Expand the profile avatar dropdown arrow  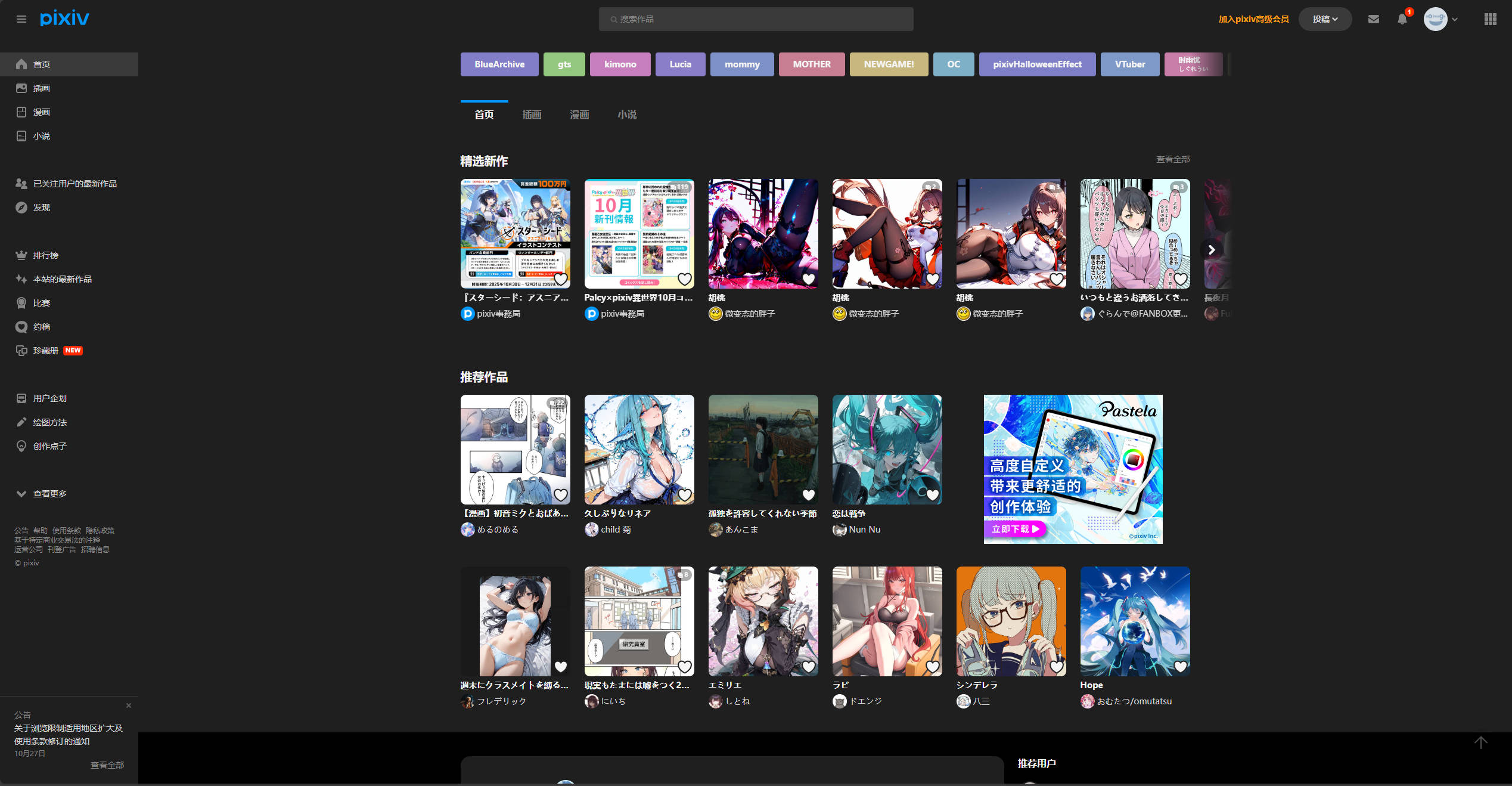1455,19
